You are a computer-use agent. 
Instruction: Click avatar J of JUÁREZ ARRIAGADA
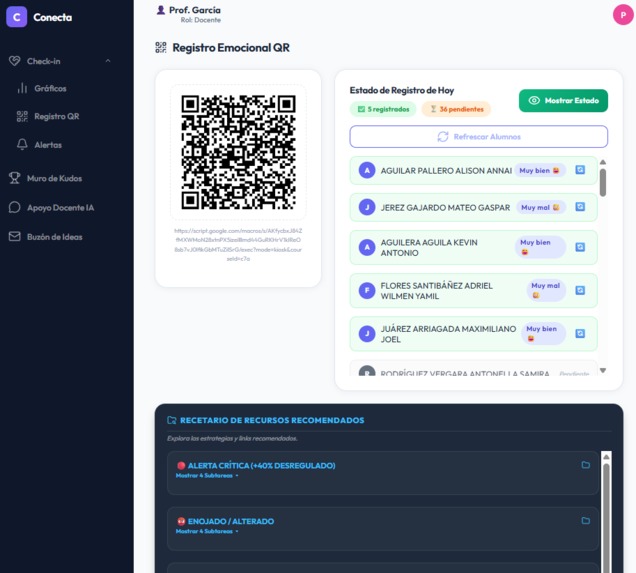(367, 334)
